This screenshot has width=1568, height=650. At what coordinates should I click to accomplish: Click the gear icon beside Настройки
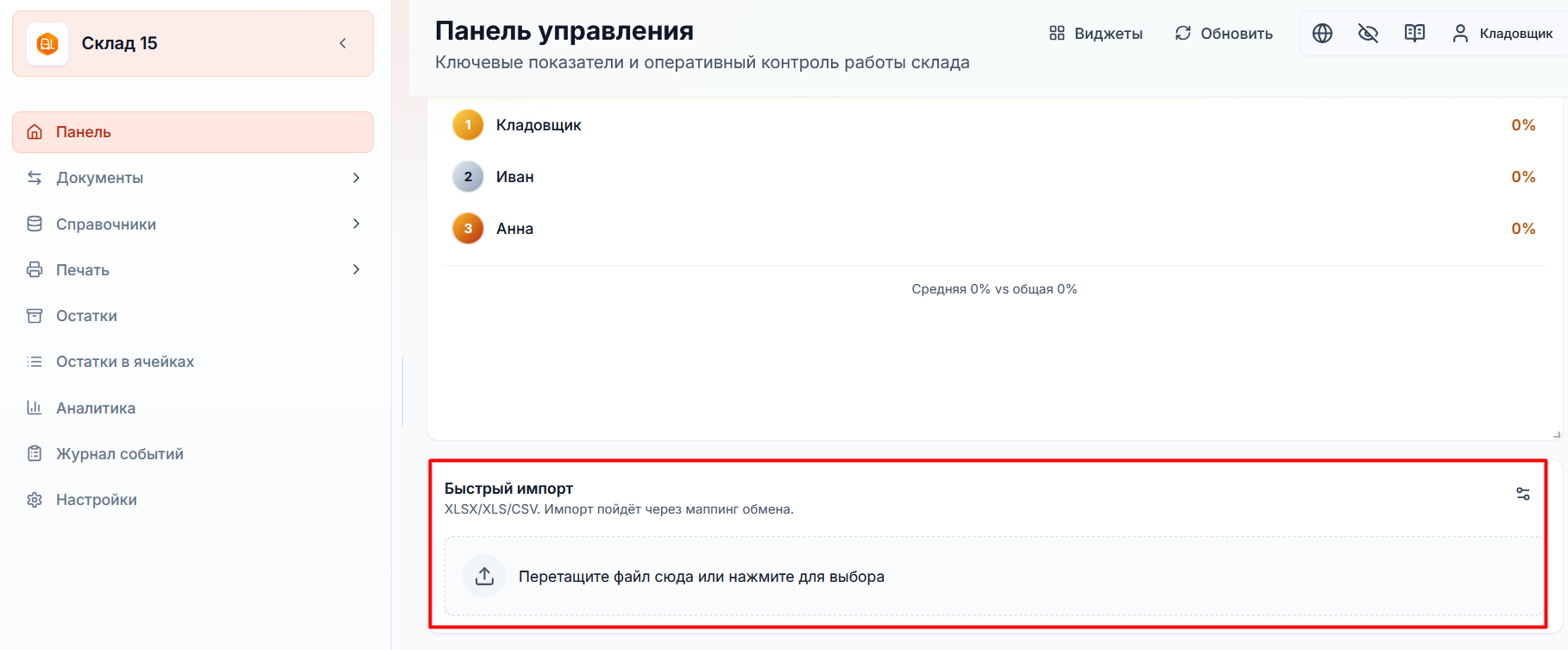[35, 500]
